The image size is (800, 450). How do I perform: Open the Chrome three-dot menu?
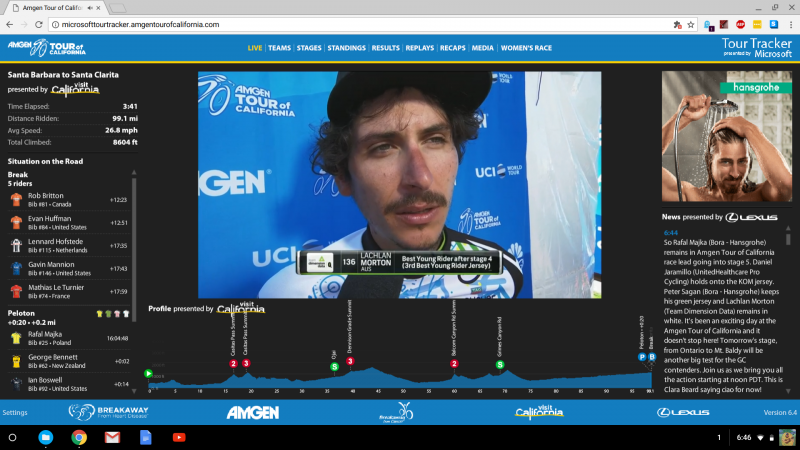(789, 23)
